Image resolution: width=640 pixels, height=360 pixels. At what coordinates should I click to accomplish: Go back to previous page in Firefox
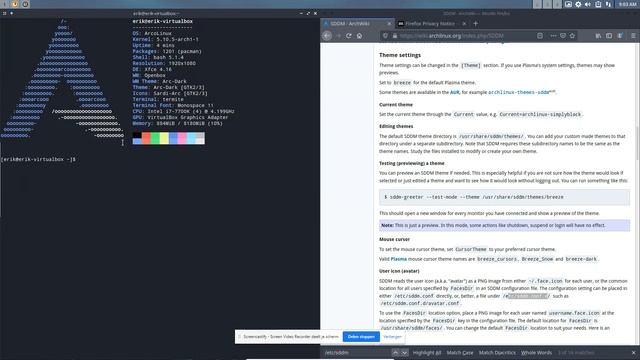[327, 36]
